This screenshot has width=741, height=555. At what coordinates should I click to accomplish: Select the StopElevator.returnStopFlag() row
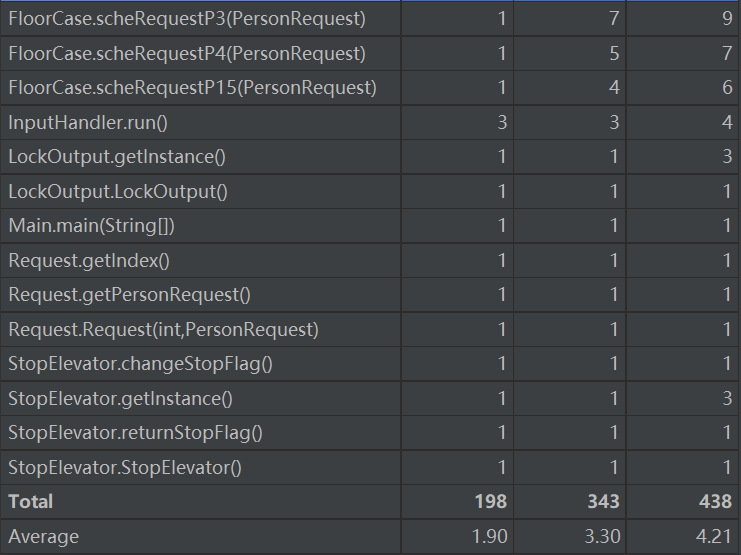click(x=135, y=433)
